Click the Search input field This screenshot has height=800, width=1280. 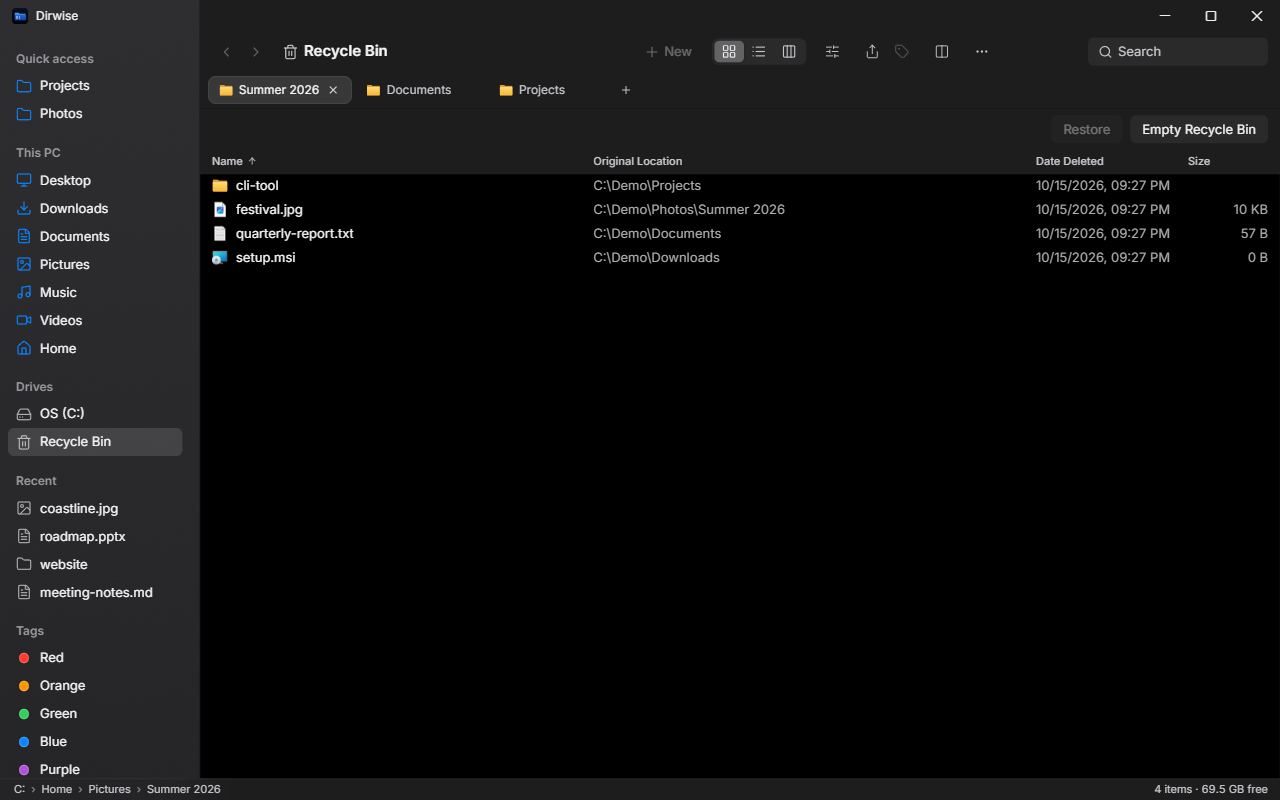(1178, 52)
